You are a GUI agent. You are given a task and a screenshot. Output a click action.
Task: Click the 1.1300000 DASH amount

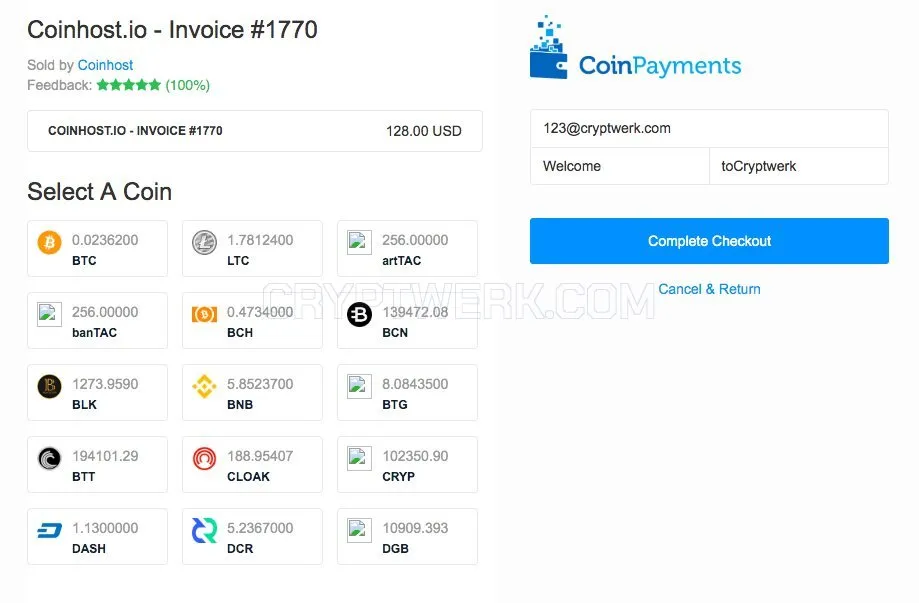coord(105,528)
